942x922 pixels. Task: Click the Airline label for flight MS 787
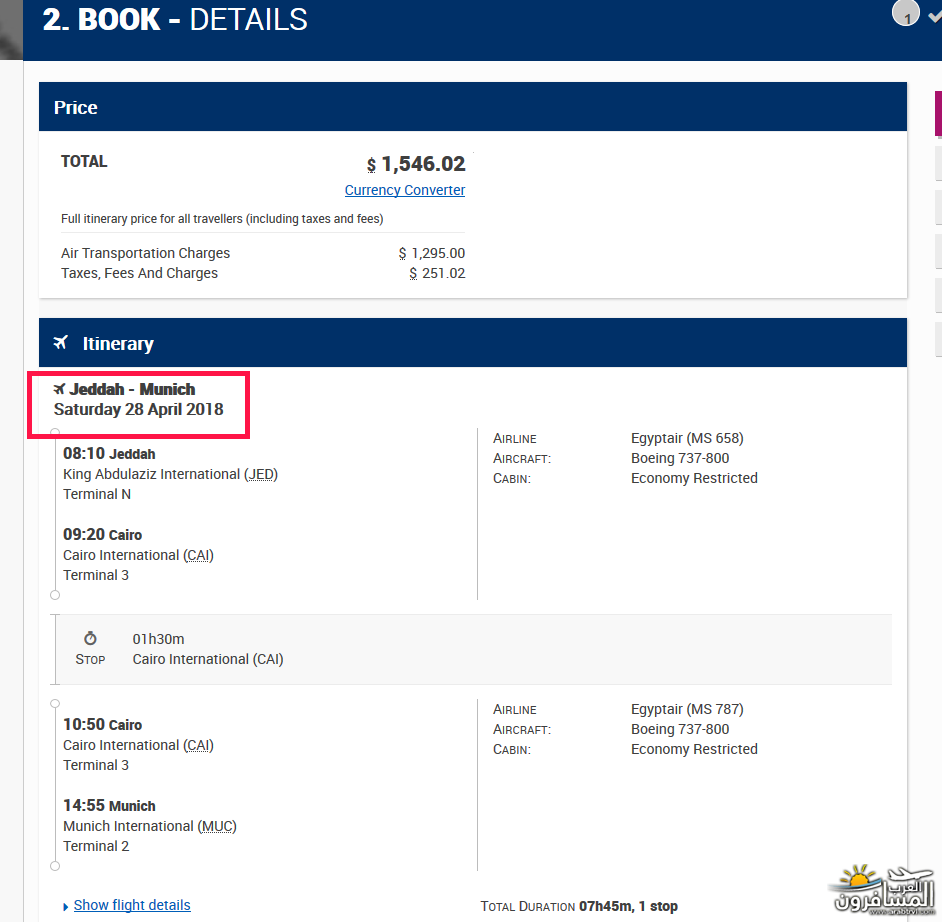pos(515,709)
